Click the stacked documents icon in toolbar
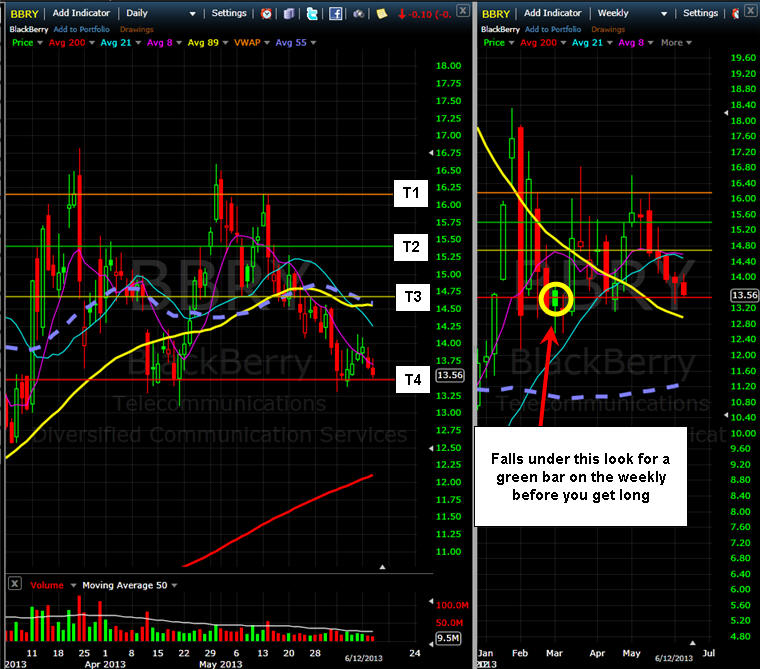 (289, 13)
